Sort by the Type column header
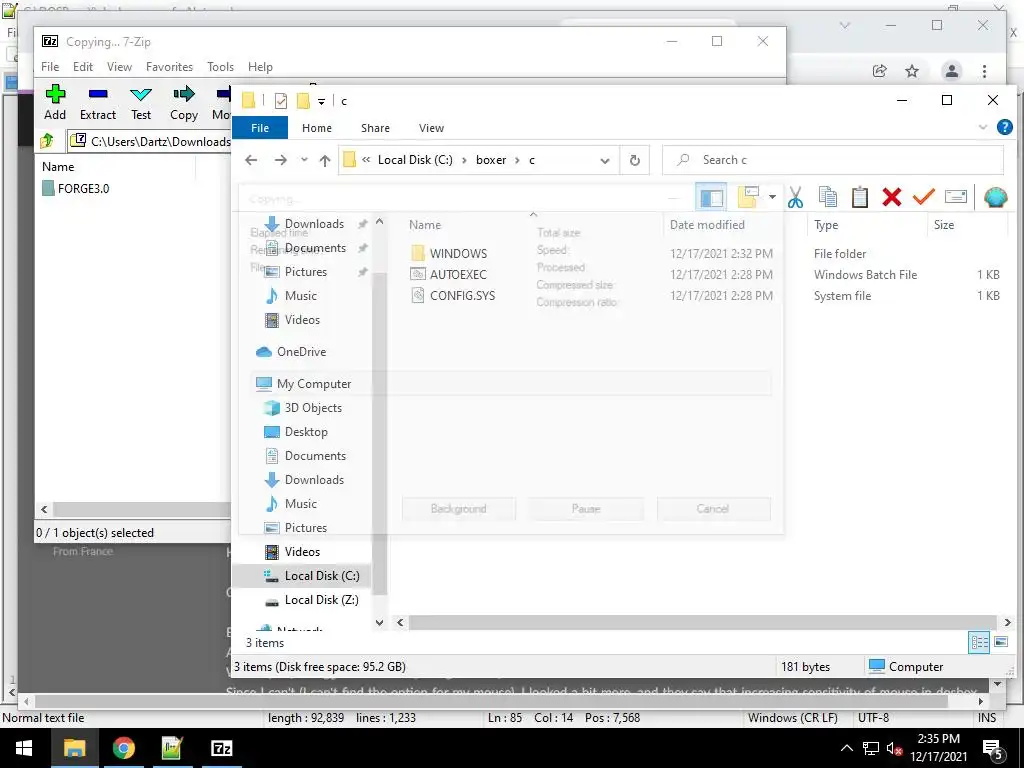The image size is (1024, 768). click(x=826, y=225)
